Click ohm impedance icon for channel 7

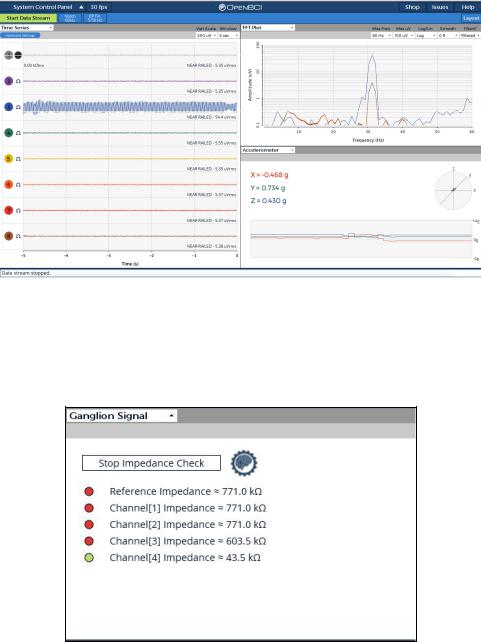18,210
